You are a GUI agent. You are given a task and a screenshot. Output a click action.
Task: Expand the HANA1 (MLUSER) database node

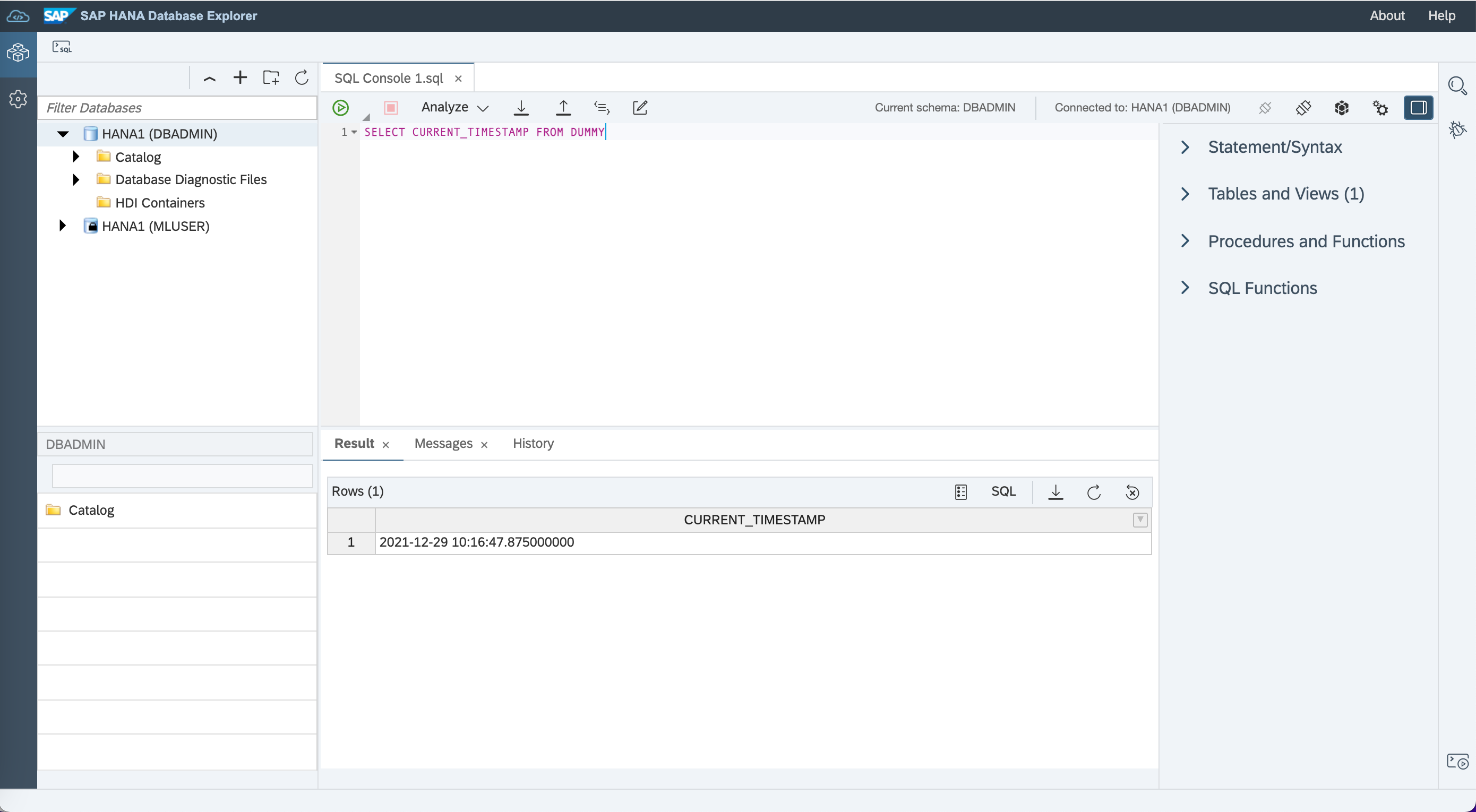point(63,226)
